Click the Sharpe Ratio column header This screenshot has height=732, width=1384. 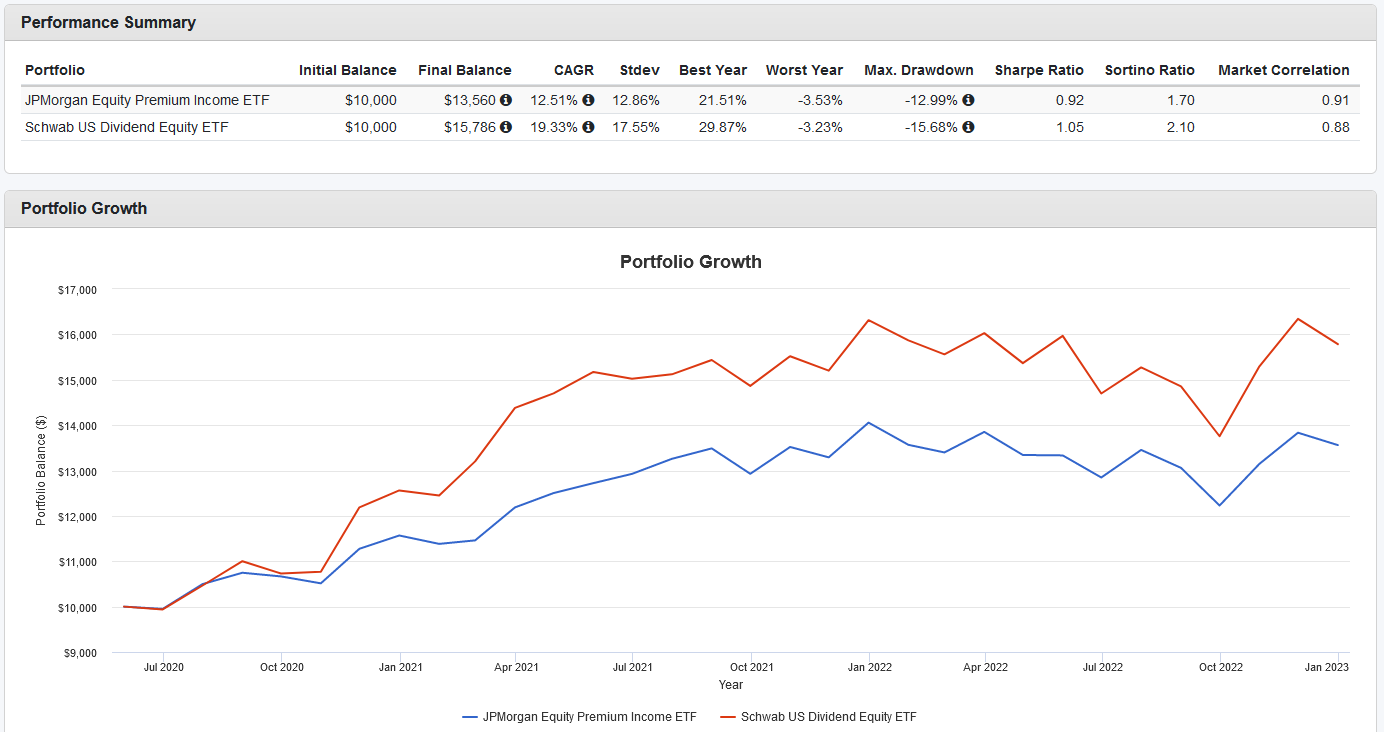click(1039, 70)
